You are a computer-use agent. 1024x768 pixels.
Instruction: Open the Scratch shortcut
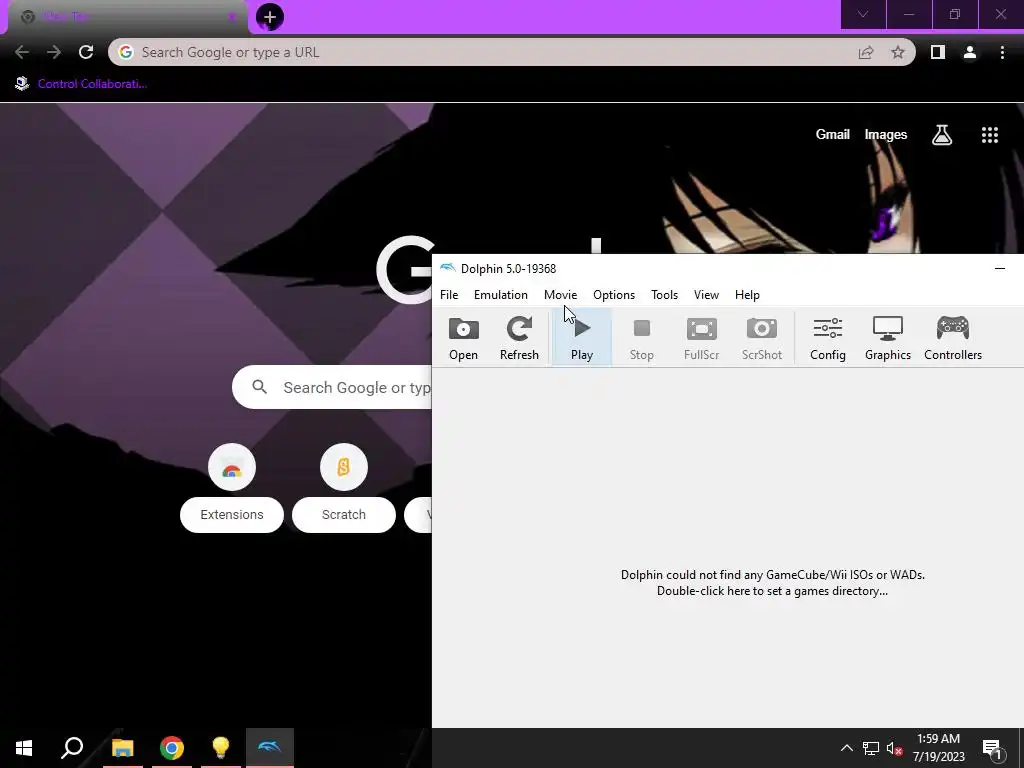pyautogui.click(x=344, y=488)
